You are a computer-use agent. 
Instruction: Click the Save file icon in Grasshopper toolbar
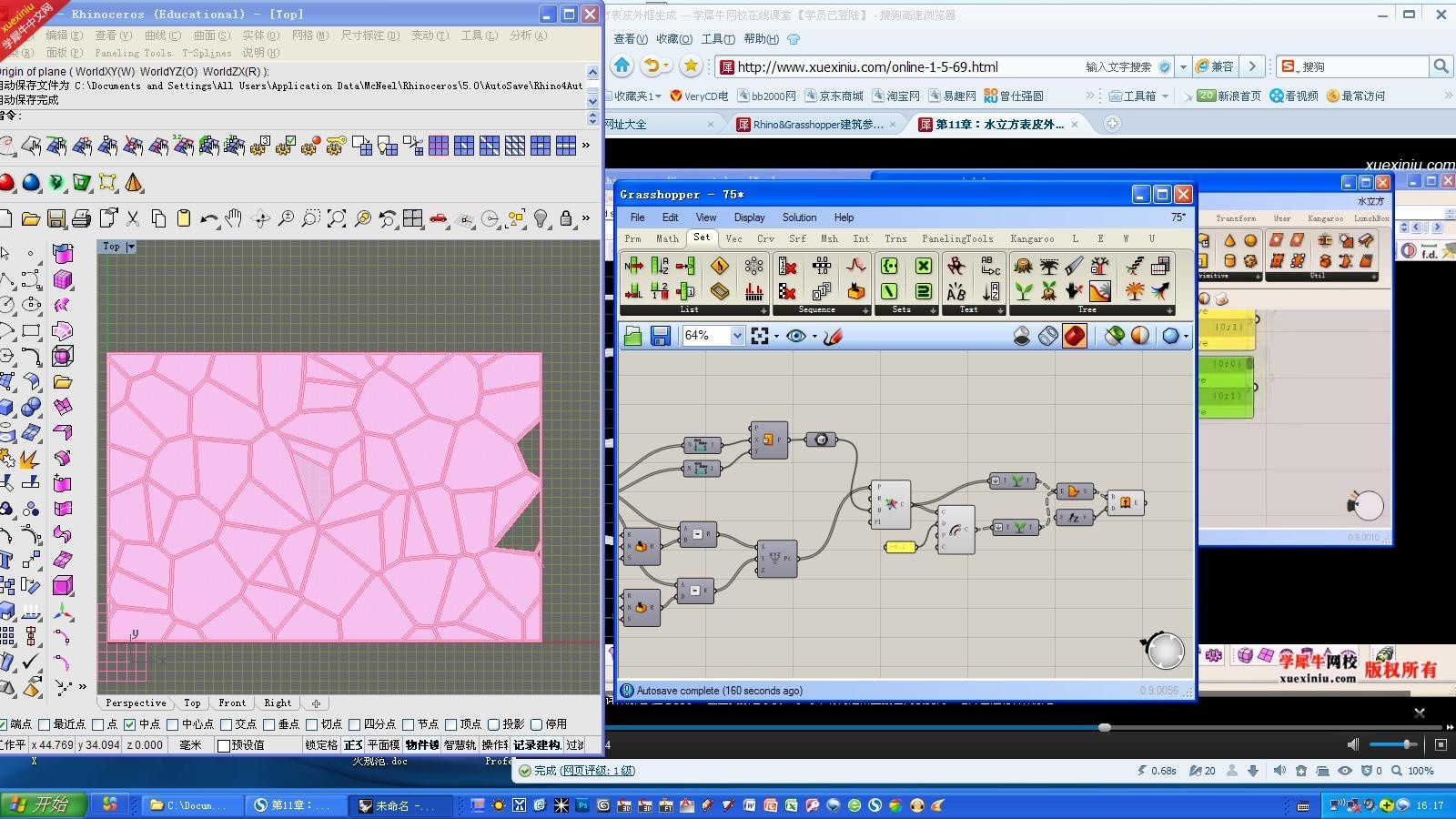(x=661, y=336)
